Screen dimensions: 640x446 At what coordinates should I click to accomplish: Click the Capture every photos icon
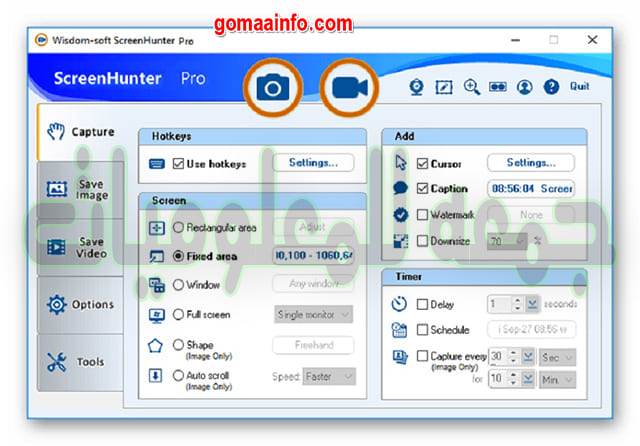(x=400, y=357)
